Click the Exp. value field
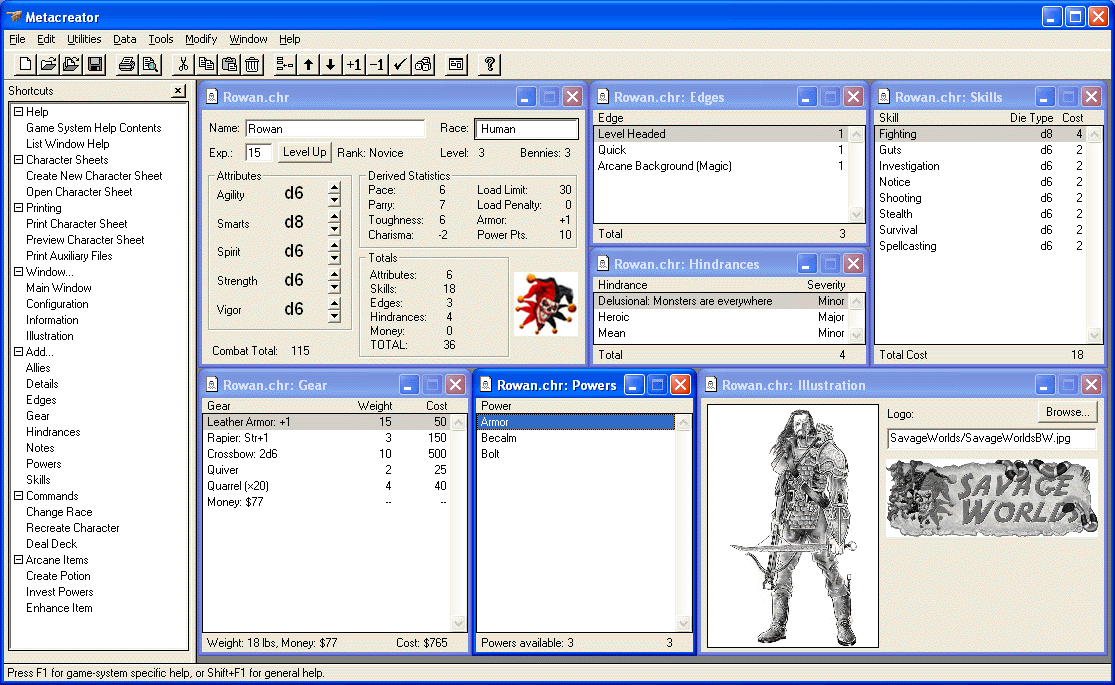The width and height of the screenshot is (1115, 685). [x=258, y=152]
